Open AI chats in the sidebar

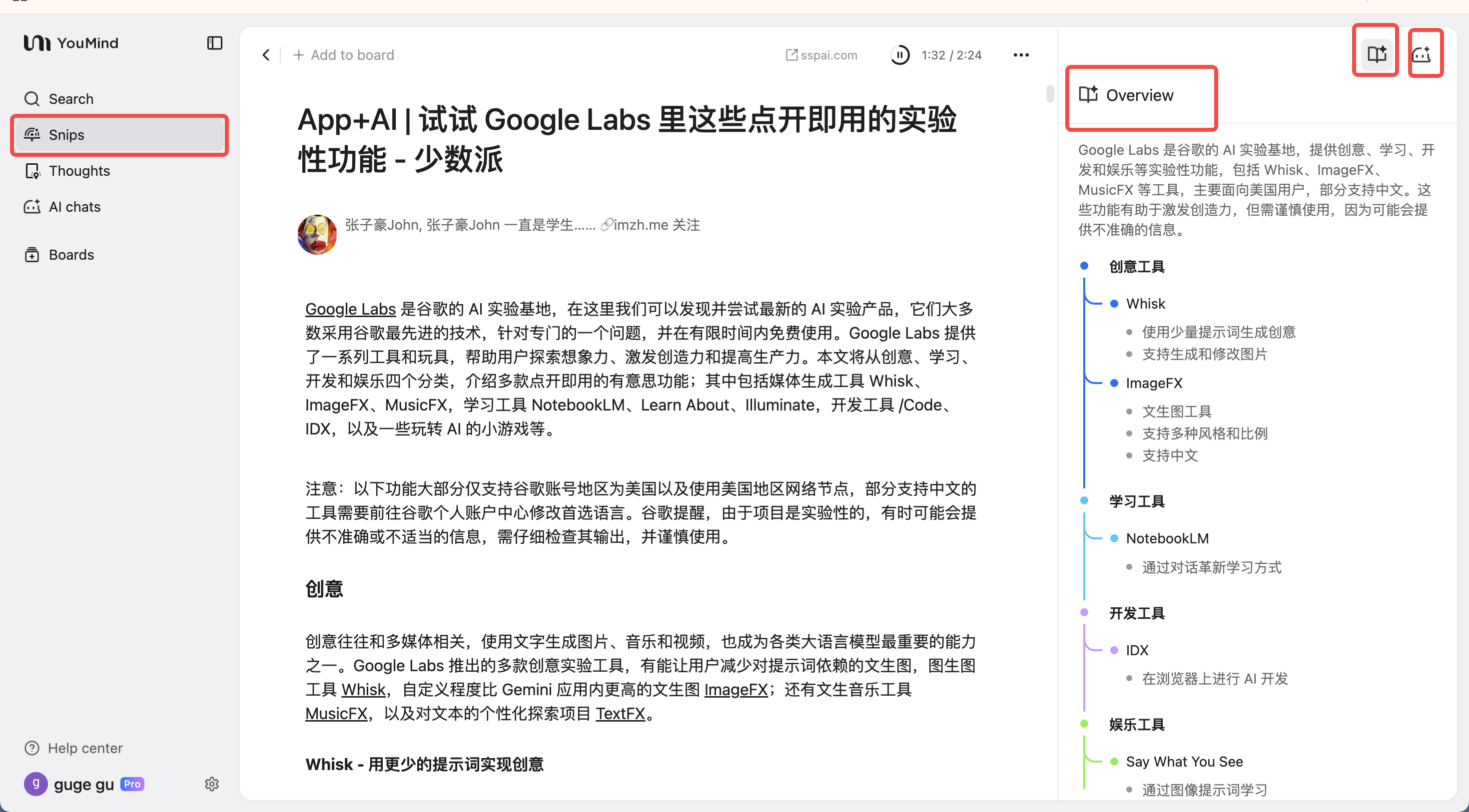(120, 207)
